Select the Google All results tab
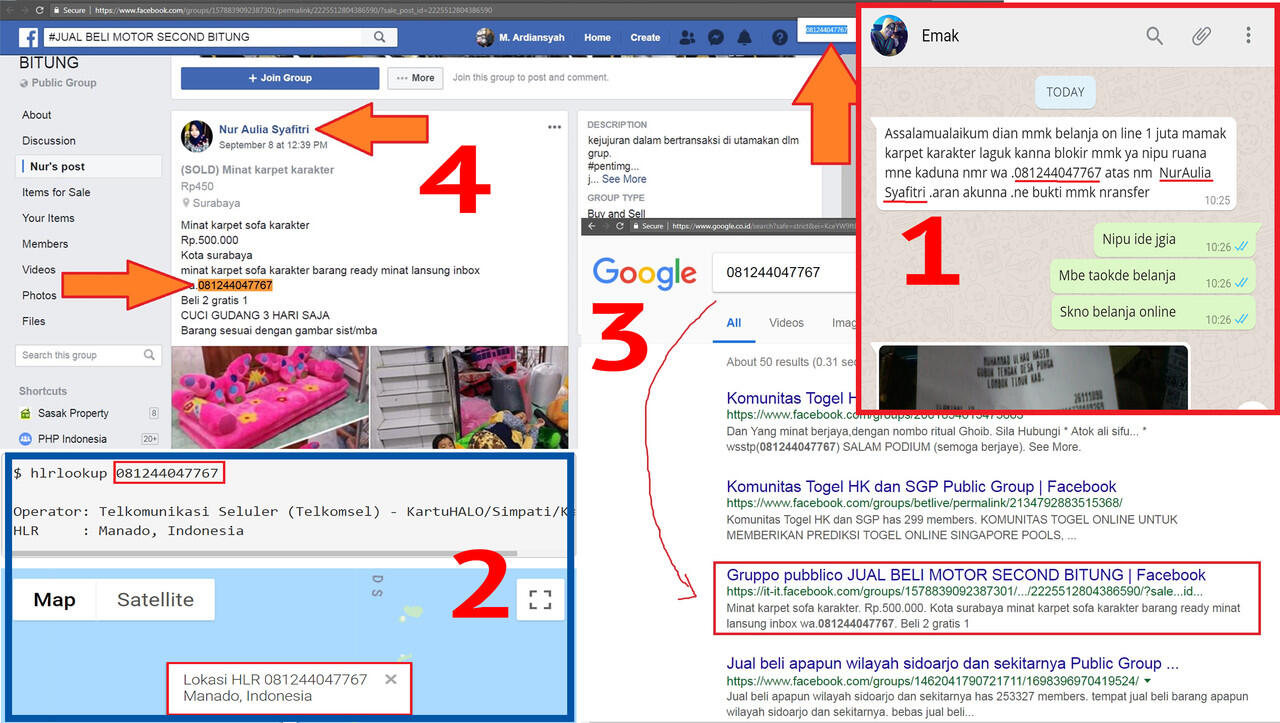1280x723 pixels. pyautogui.click(x=734, y=323)
